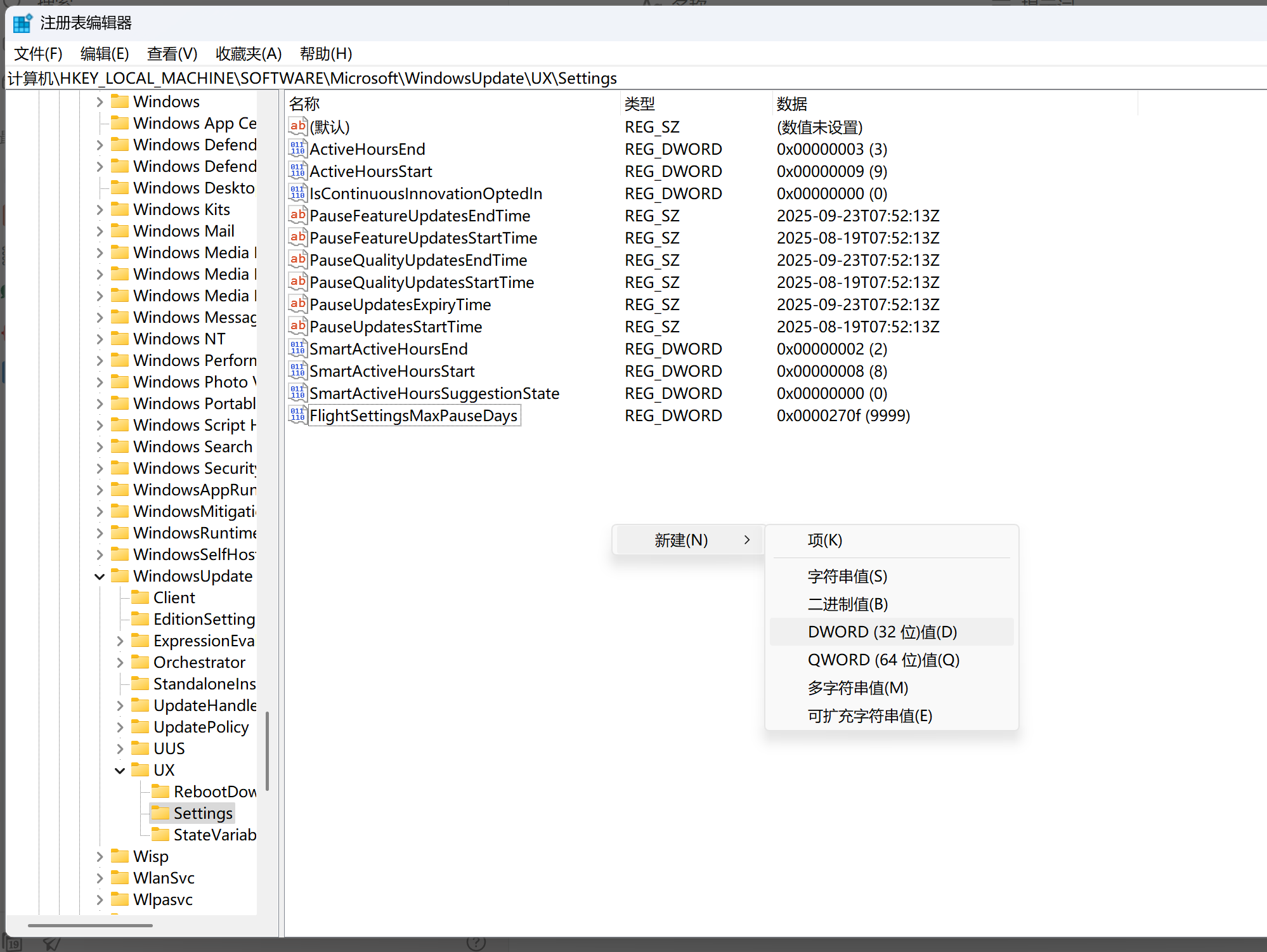
Task: Choose QWORD (64 位)值(Q) from submenu
Action: click(892, 660)
